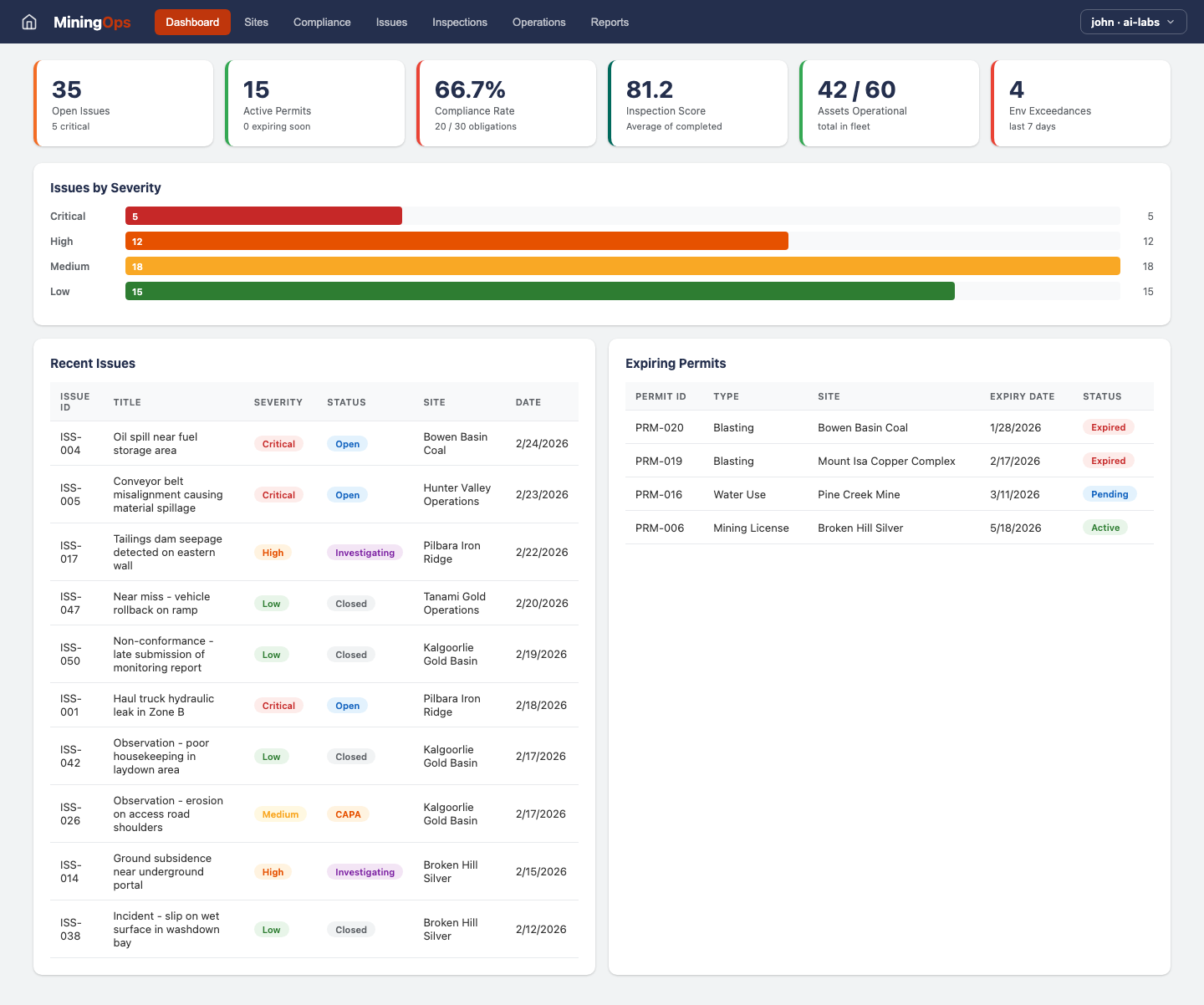The image size is (1204, 1005).
Task: Click the Critical severity bar in the chart
Action: (x=263, y=216)
